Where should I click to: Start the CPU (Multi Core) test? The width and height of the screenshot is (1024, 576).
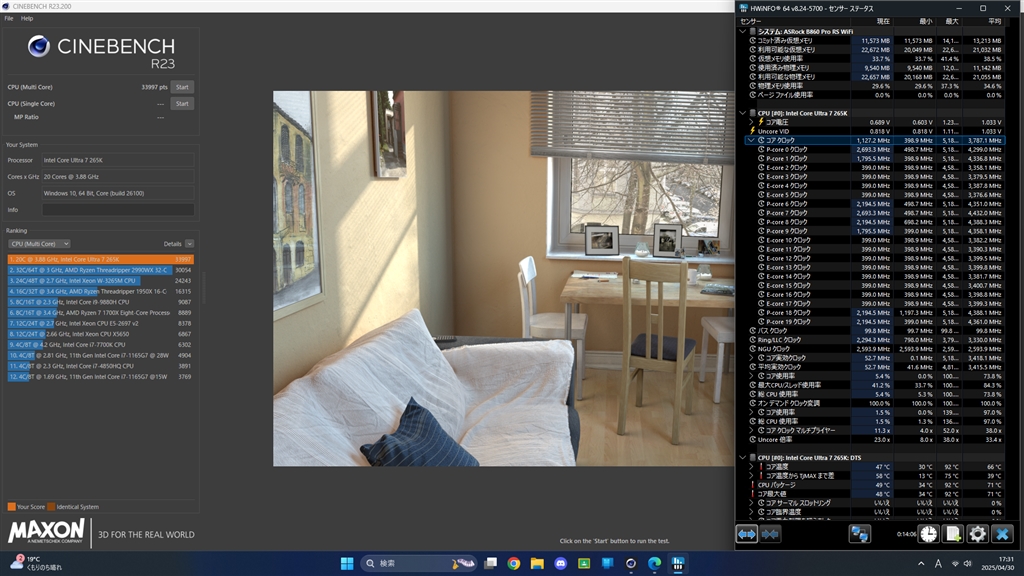coord(182,87)
